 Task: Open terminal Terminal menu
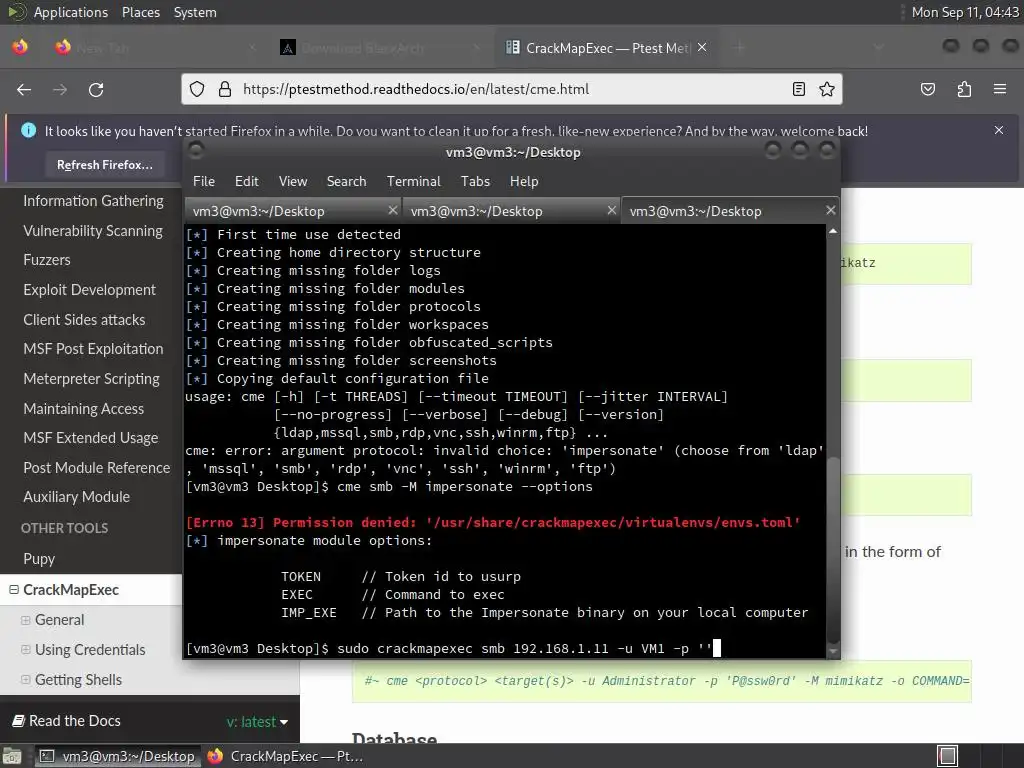pos(413,182)
